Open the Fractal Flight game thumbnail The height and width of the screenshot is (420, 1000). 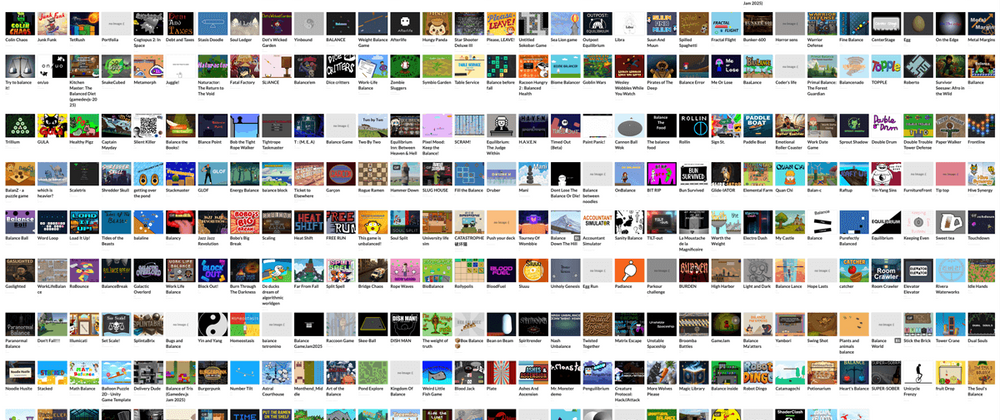click(724, 24)
